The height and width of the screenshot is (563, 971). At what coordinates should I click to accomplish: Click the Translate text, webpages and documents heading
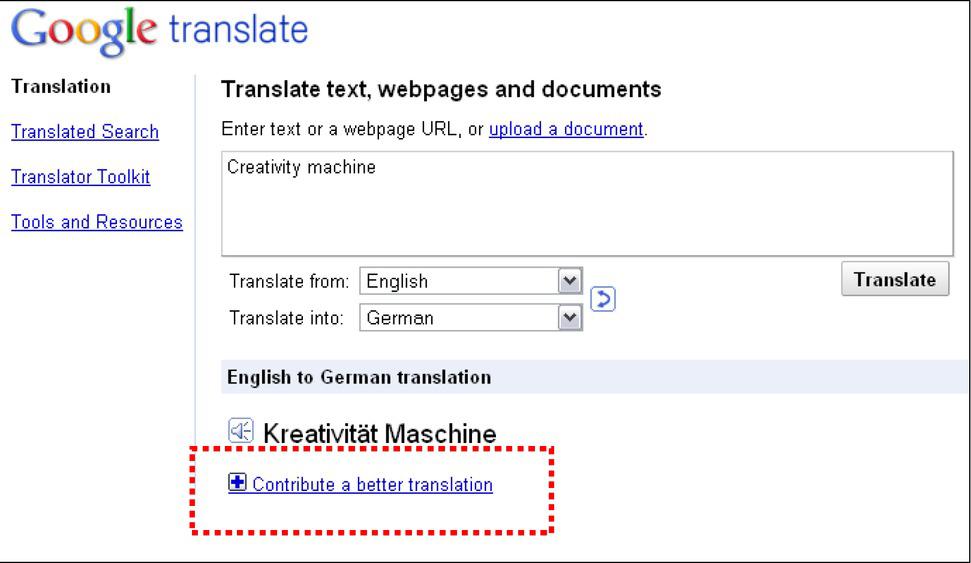pyautogui.click(x=441, y=89)
